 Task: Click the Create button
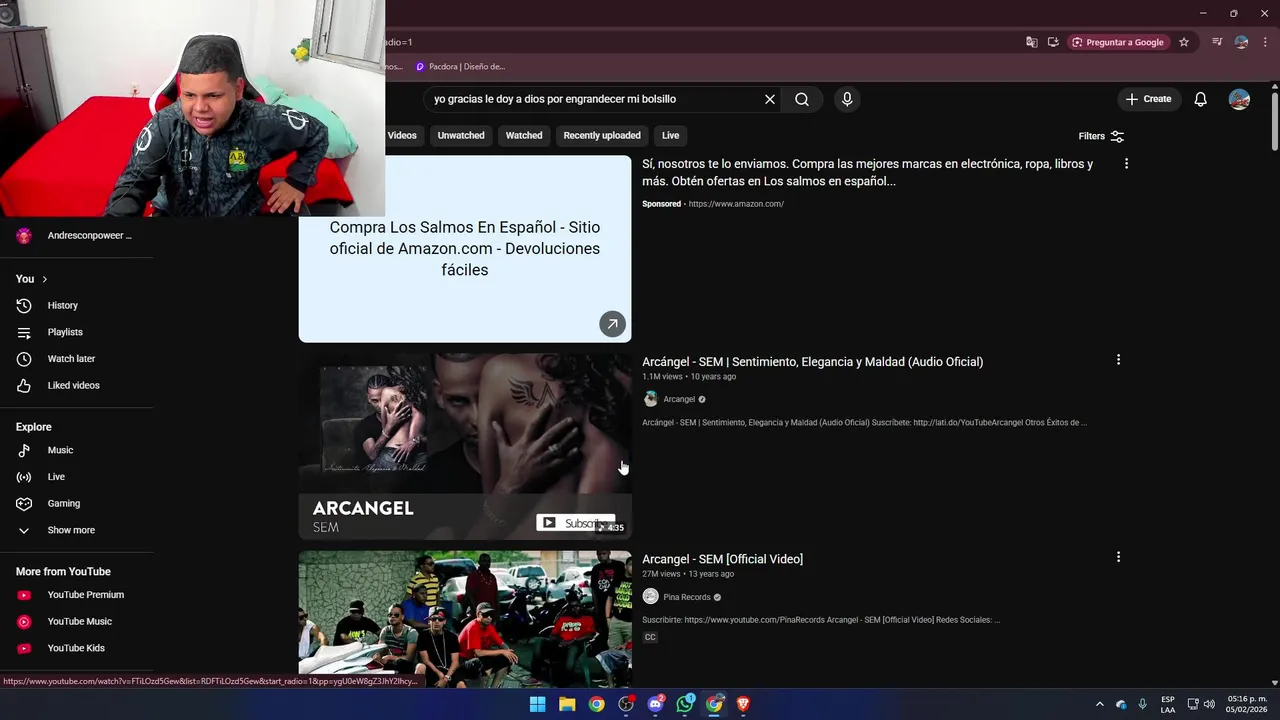[1148, 99]
